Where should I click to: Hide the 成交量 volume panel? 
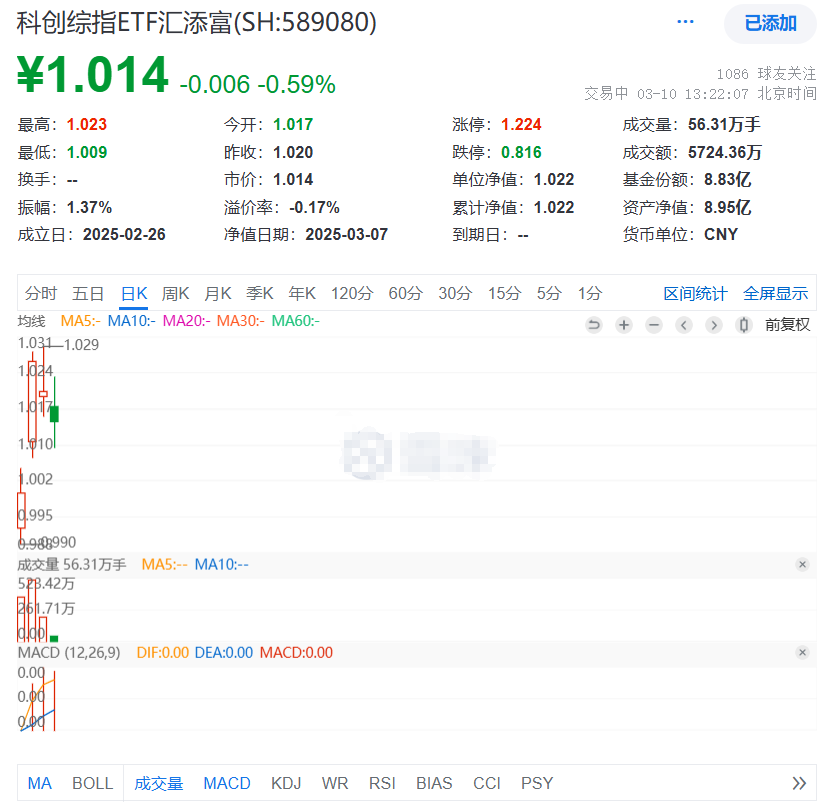point(802,564)
